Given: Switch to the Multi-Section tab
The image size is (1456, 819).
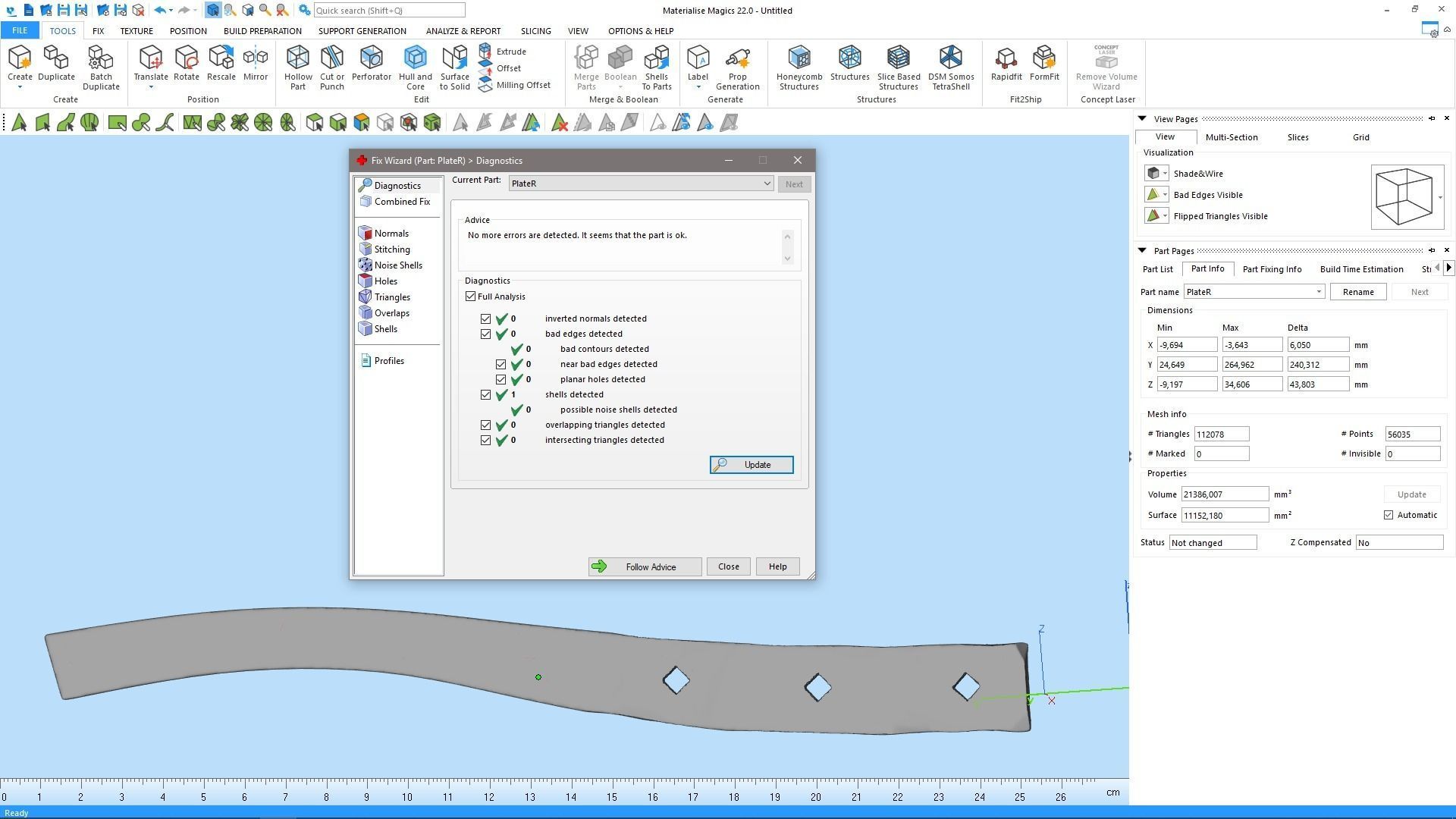Looking at the screenshot, I should point(1231,137).
